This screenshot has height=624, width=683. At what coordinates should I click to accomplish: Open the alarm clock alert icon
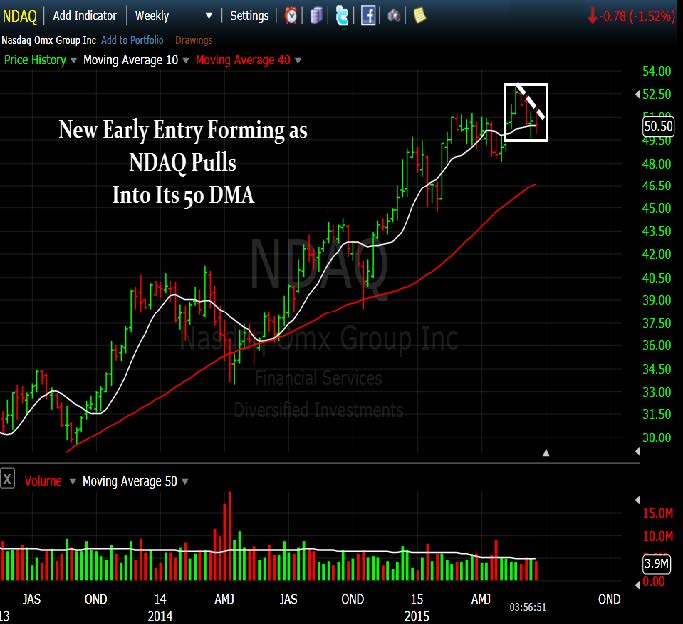291,16
